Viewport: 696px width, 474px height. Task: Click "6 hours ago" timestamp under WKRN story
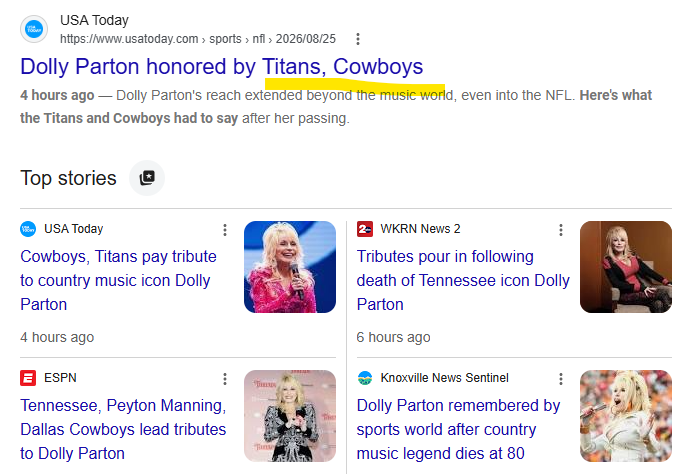[393, 337]
